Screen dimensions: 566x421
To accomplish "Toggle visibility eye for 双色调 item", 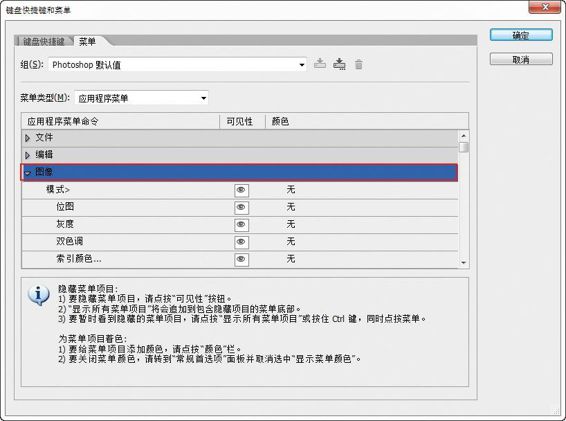I will pos(241,242).
